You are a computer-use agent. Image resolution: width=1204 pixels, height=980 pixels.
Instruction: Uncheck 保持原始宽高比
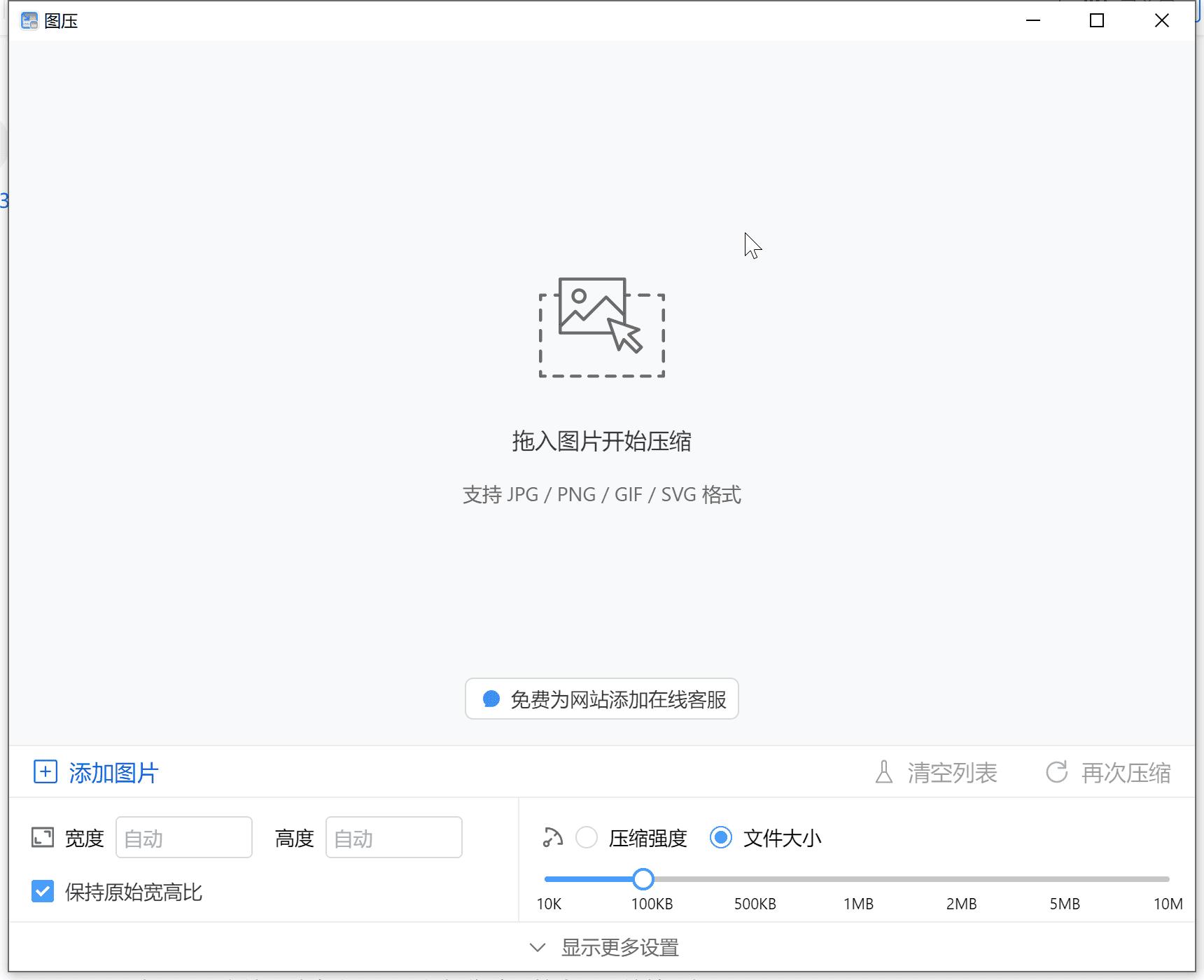coord(43,891)
